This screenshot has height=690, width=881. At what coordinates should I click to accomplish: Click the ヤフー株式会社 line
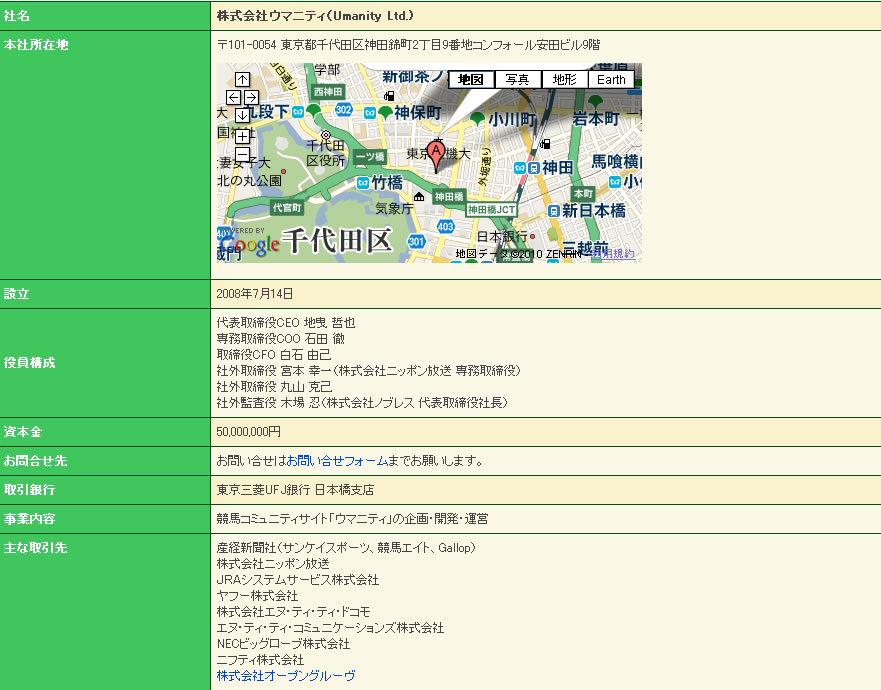[x=257, y=596]
